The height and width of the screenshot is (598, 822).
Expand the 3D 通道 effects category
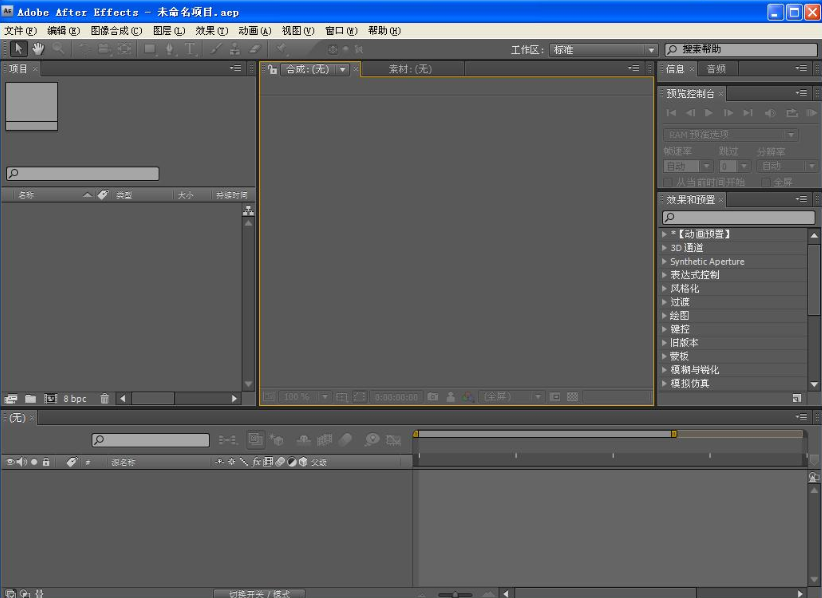coord(663,247)
